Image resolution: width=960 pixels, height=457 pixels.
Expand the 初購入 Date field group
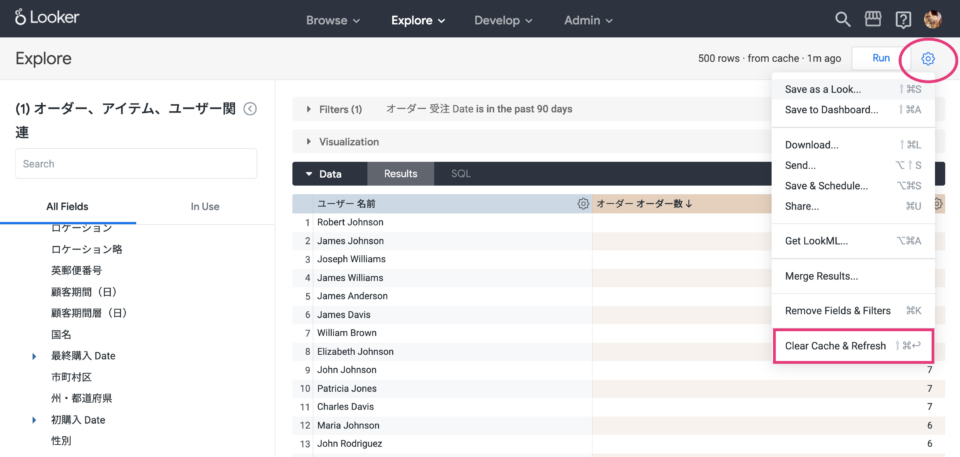pyautogui.click(x=34, y=420)
